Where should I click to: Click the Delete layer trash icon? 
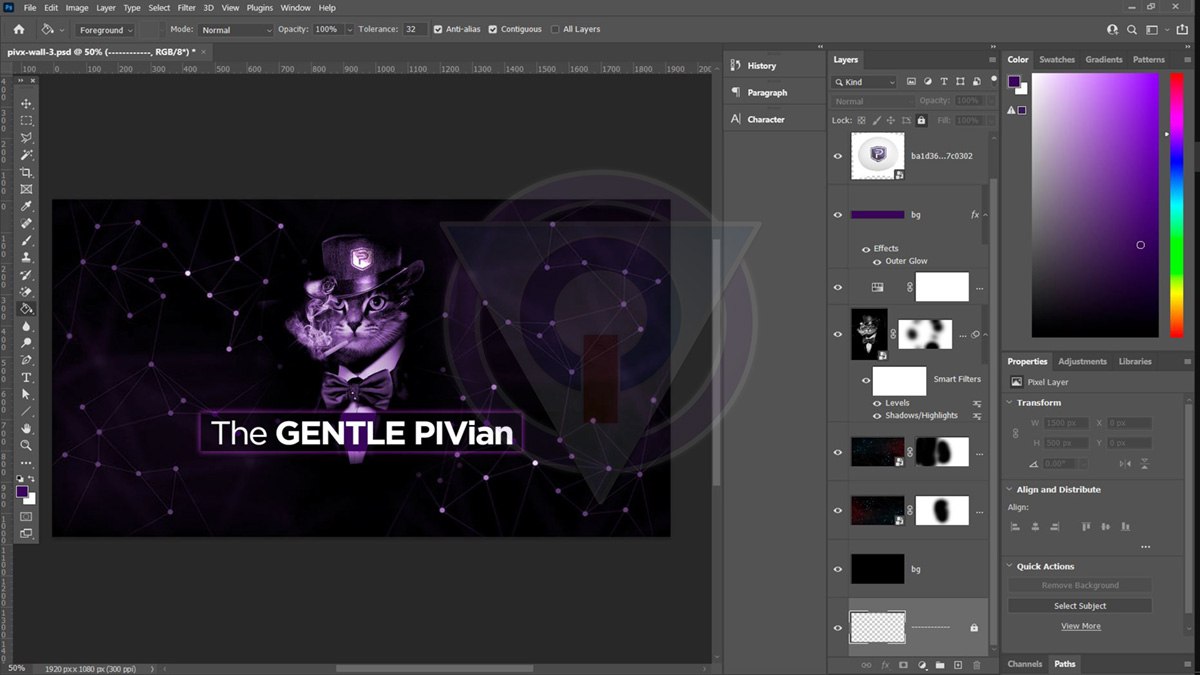tap(976, 664)
